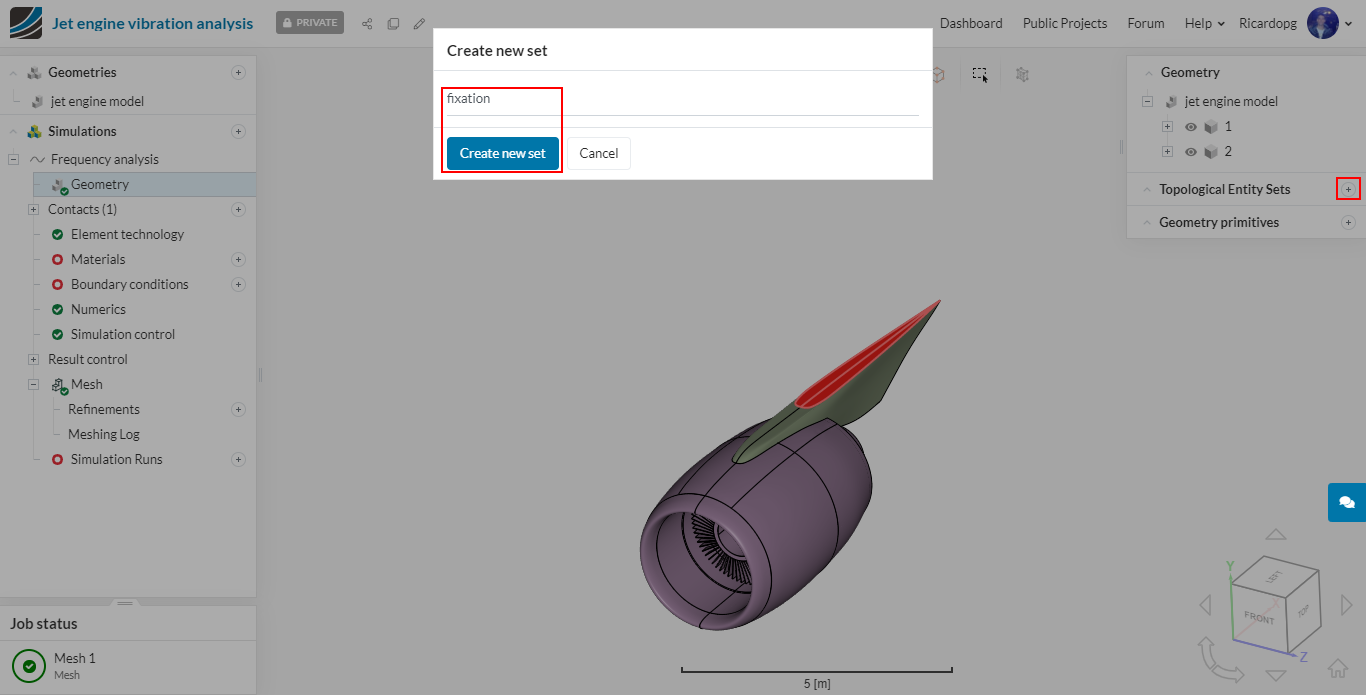Select the Mesh item

[x=87, y=384]
